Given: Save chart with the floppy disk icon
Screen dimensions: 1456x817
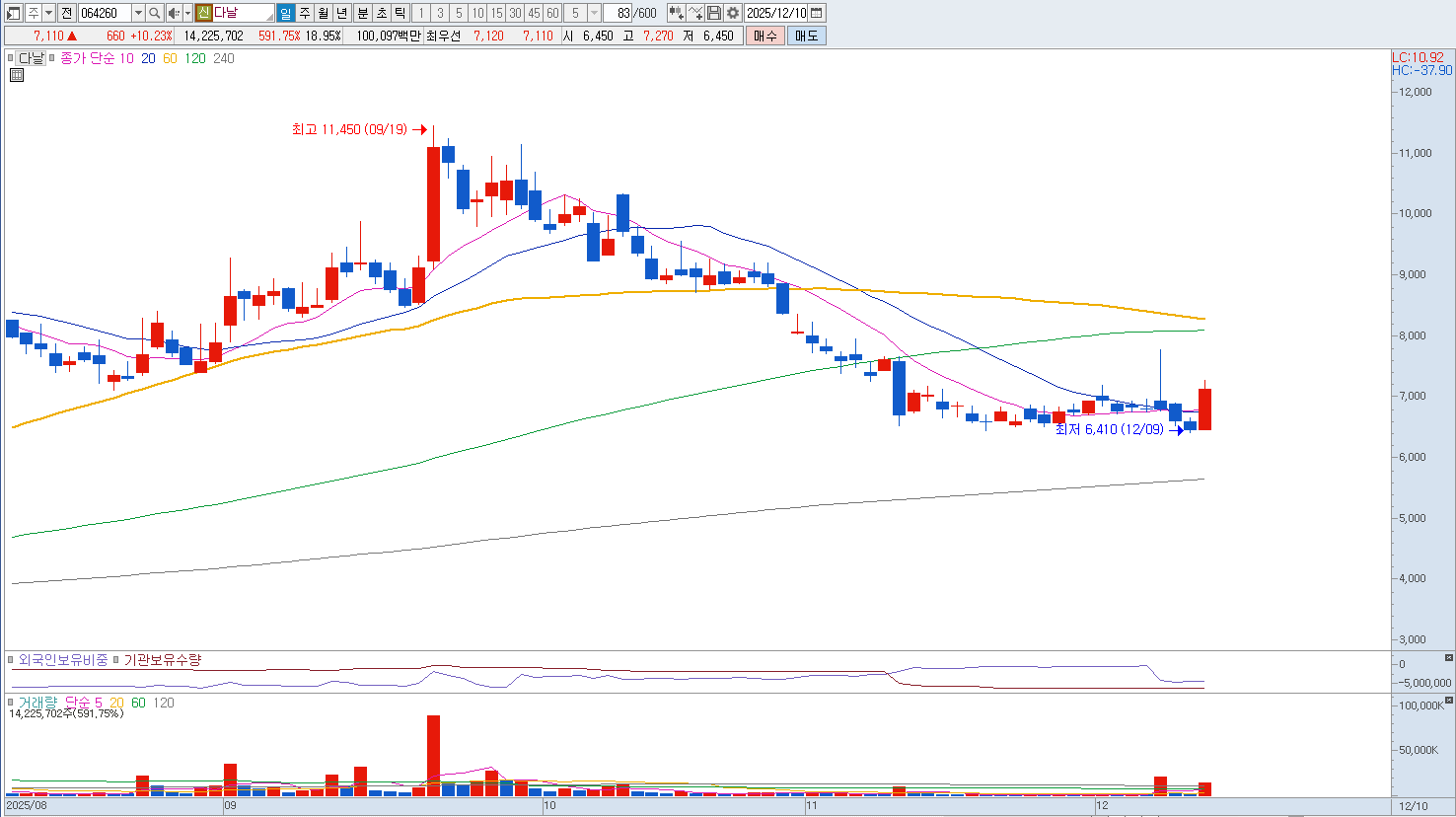Looking at the screenshot, I should coord(714,13).
